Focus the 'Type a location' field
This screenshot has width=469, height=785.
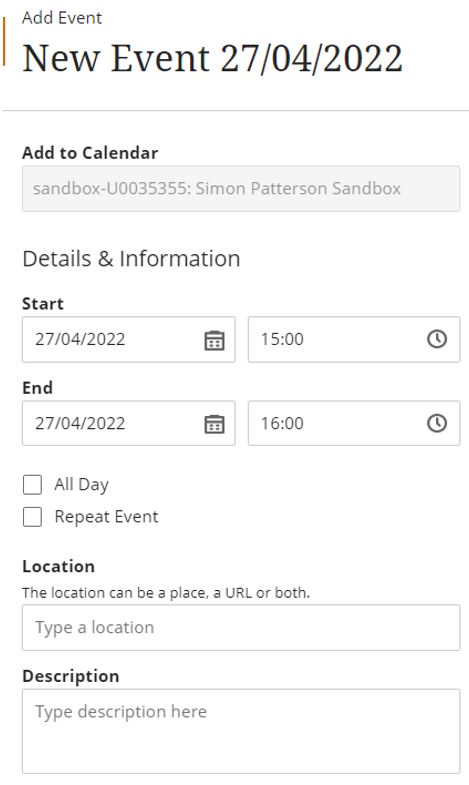[241, 627]
